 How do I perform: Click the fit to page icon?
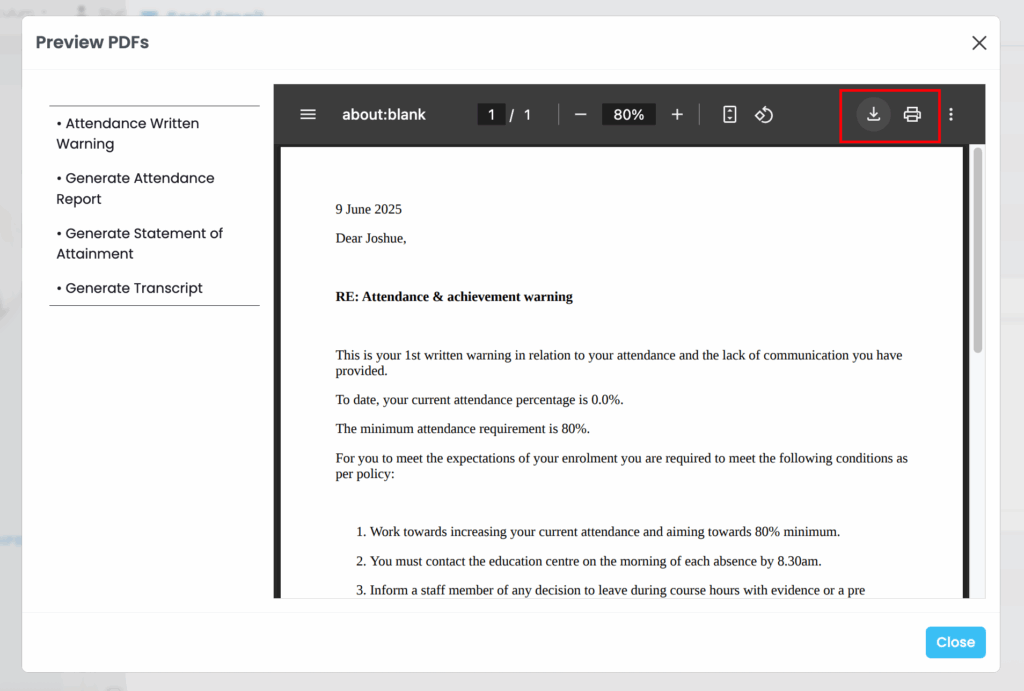pyautogui.click(x=730, y=115)
